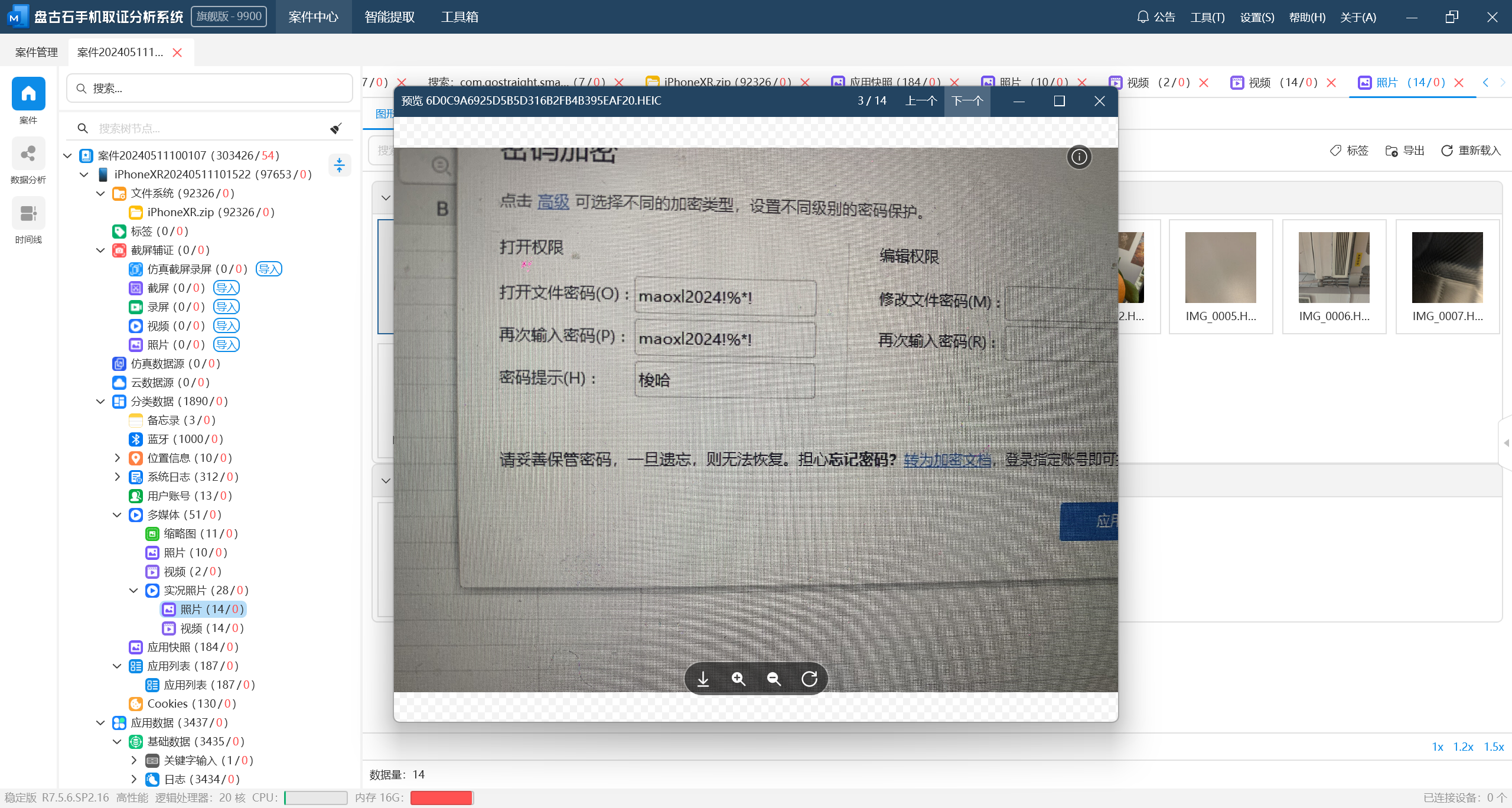Open the 工具箱 top menu tab
Viewport: 1512px width, 808px height.
click(x=460, y=17)
